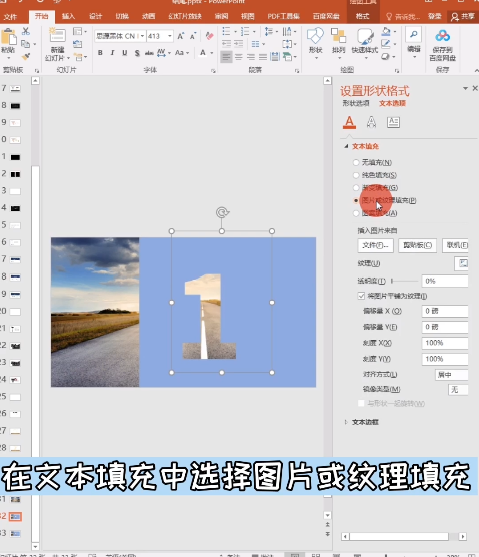Toggle Strikethrough (abc) formatting

[149, 53]
